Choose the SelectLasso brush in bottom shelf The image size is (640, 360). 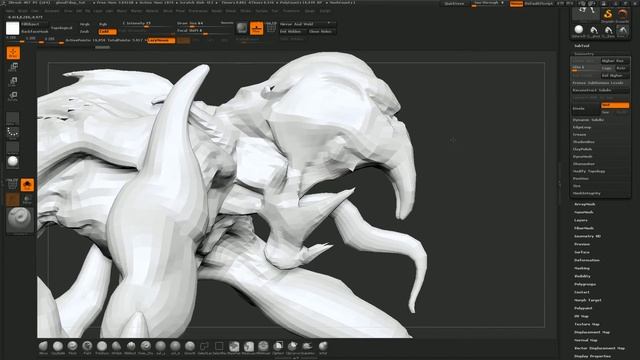(204, 348)
